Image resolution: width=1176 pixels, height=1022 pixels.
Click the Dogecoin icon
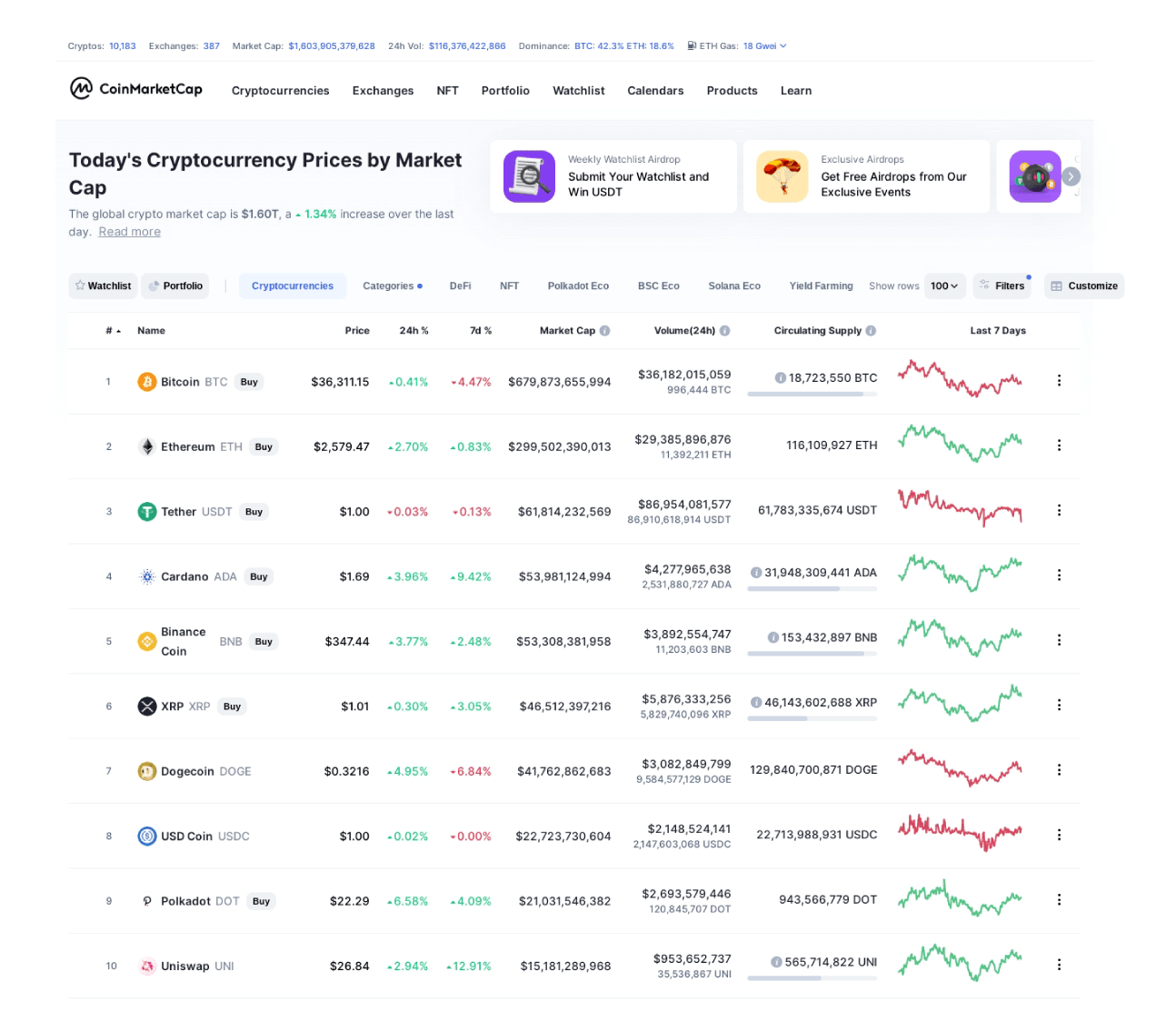(x=146, y=771)
